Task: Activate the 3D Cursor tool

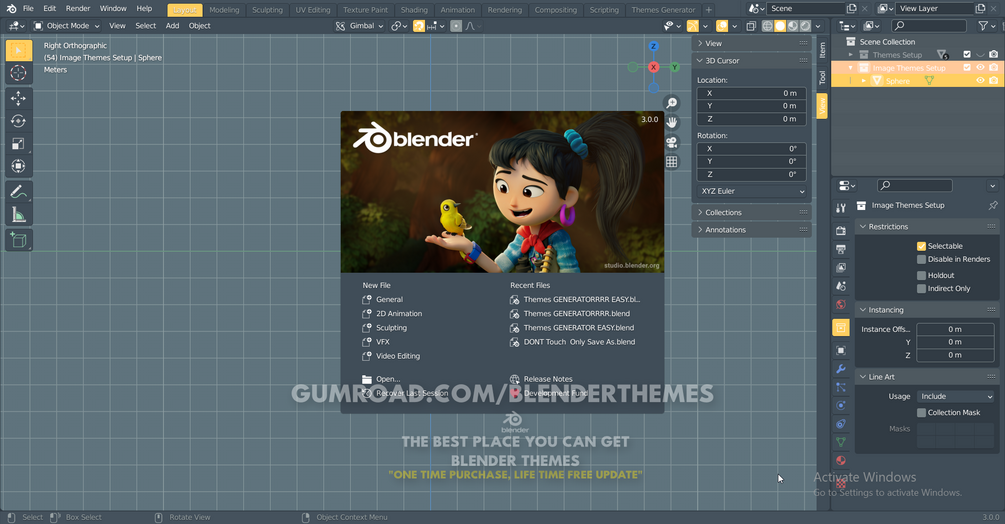Action: [x=19, y=73]
